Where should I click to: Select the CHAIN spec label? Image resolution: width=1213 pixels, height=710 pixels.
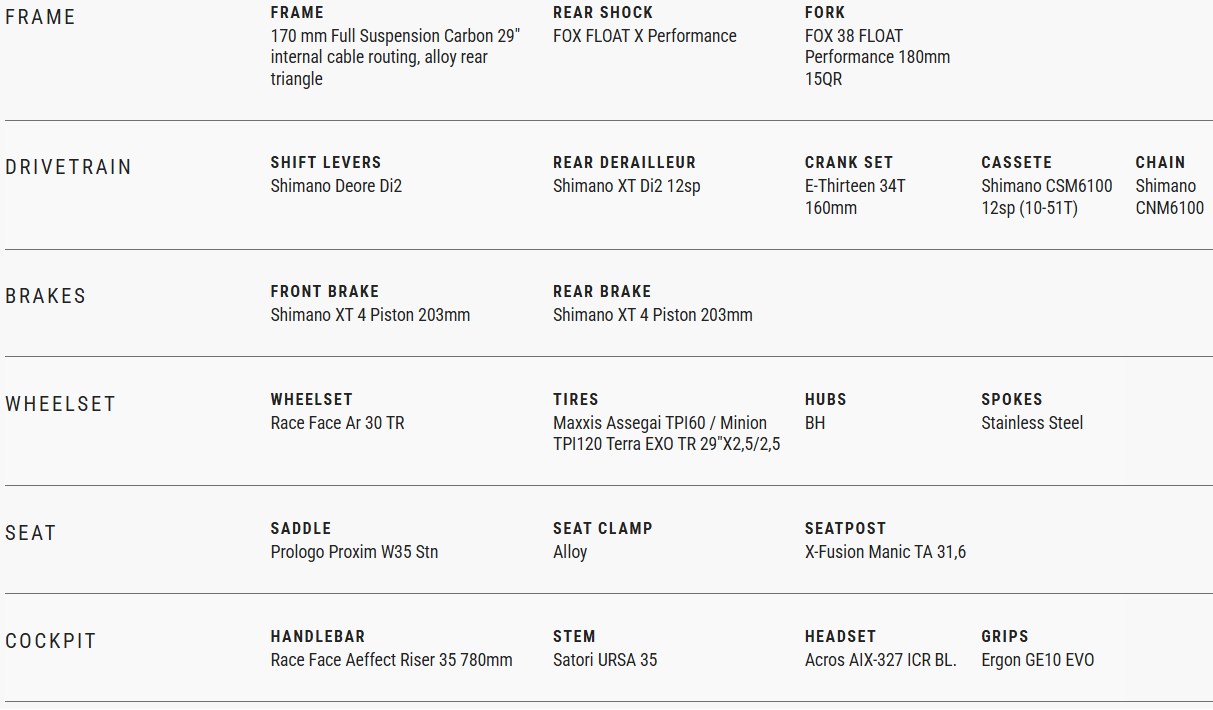pyautogui.click(x=1160, y=162)
